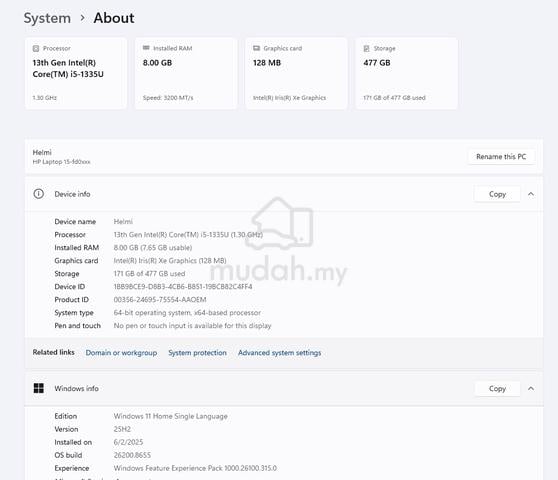Click the Device info circle-i icon
The height and width of the screenshot is (480, 558).
38,194
